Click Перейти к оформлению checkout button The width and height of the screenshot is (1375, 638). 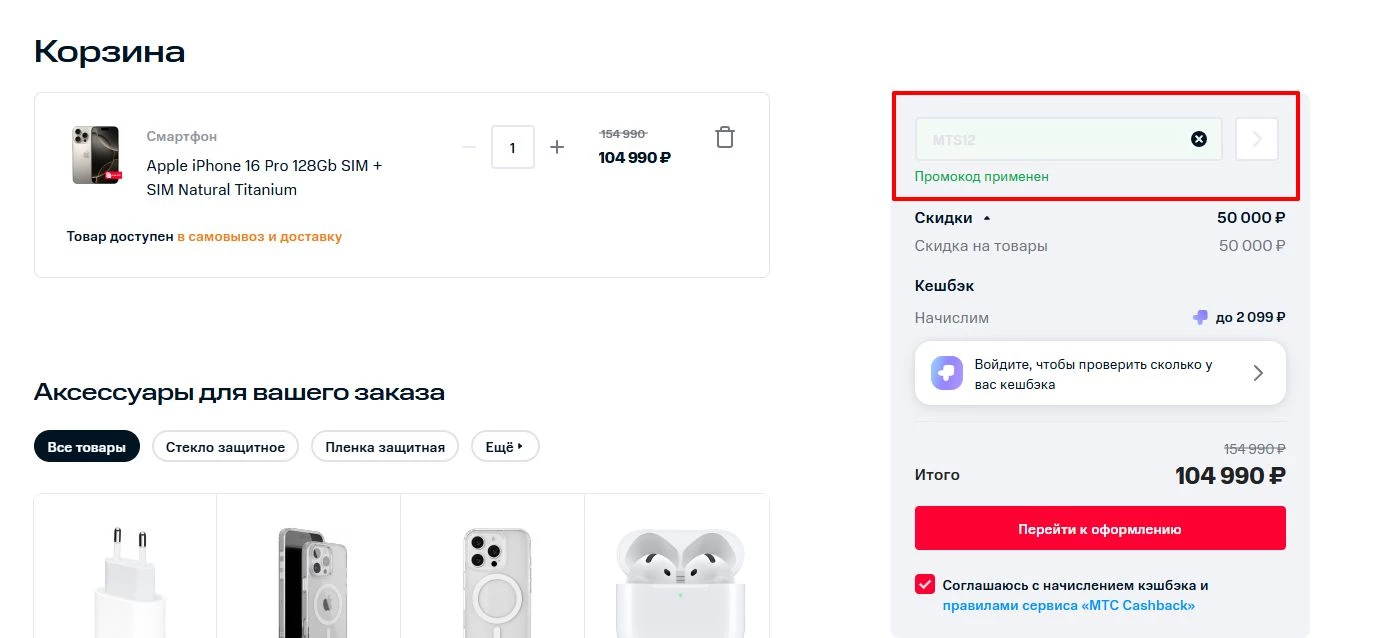point(1099,528)
